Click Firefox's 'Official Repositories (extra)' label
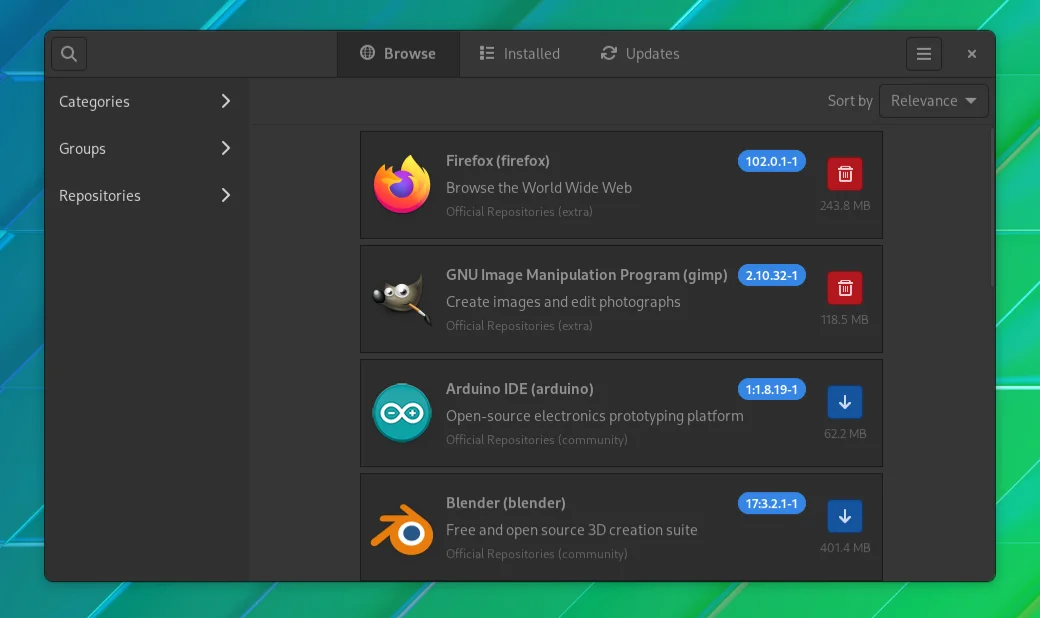 click(519, 212)
